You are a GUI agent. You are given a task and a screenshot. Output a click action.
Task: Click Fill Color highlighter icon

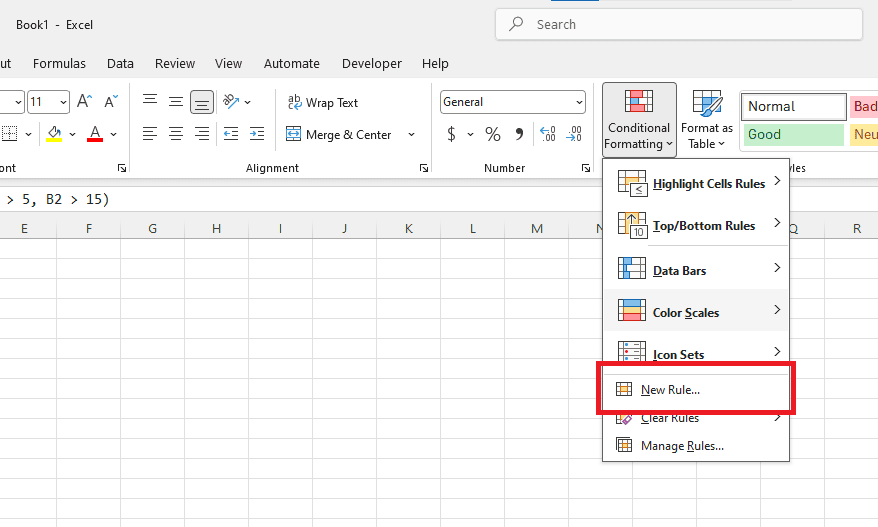pyautogui.click(x=54, y=134)
